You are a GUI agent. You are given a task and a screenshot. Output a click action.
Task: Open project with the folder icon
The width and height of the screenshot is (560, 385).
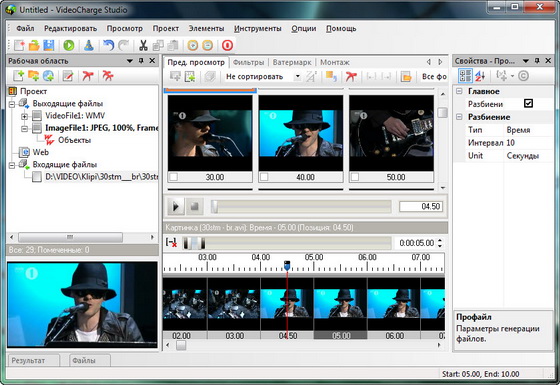coord(34,45)
